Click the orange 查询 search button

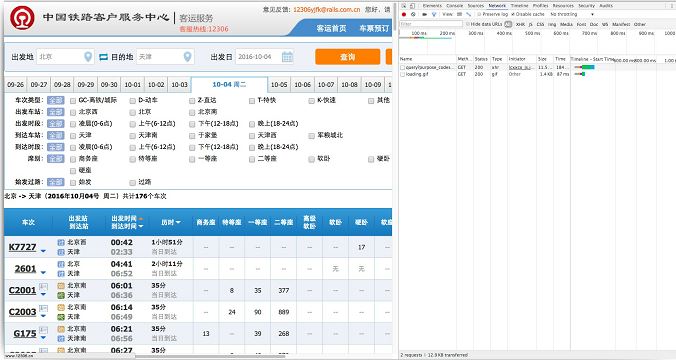point(347,56)
